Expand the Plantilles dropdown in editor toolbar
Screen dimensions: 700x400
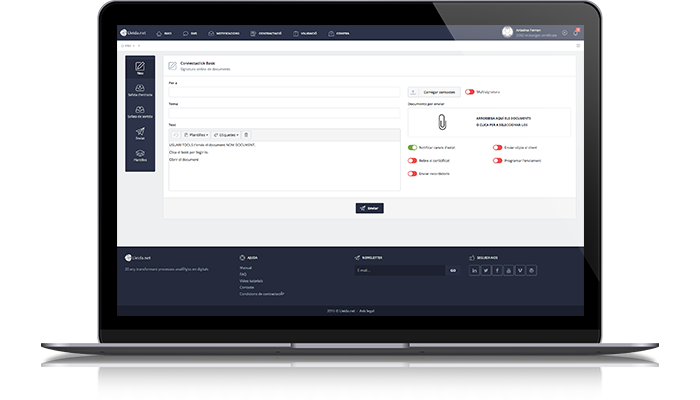pyautogui.click(x=195, y=134)
